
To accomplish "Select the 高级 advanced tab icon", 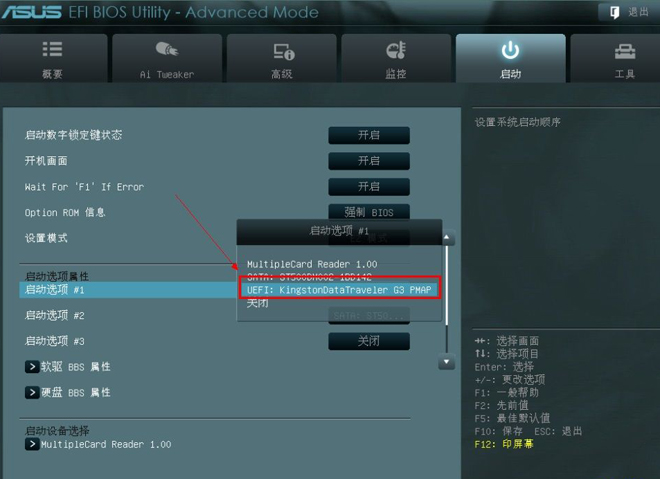I will 284,51.
